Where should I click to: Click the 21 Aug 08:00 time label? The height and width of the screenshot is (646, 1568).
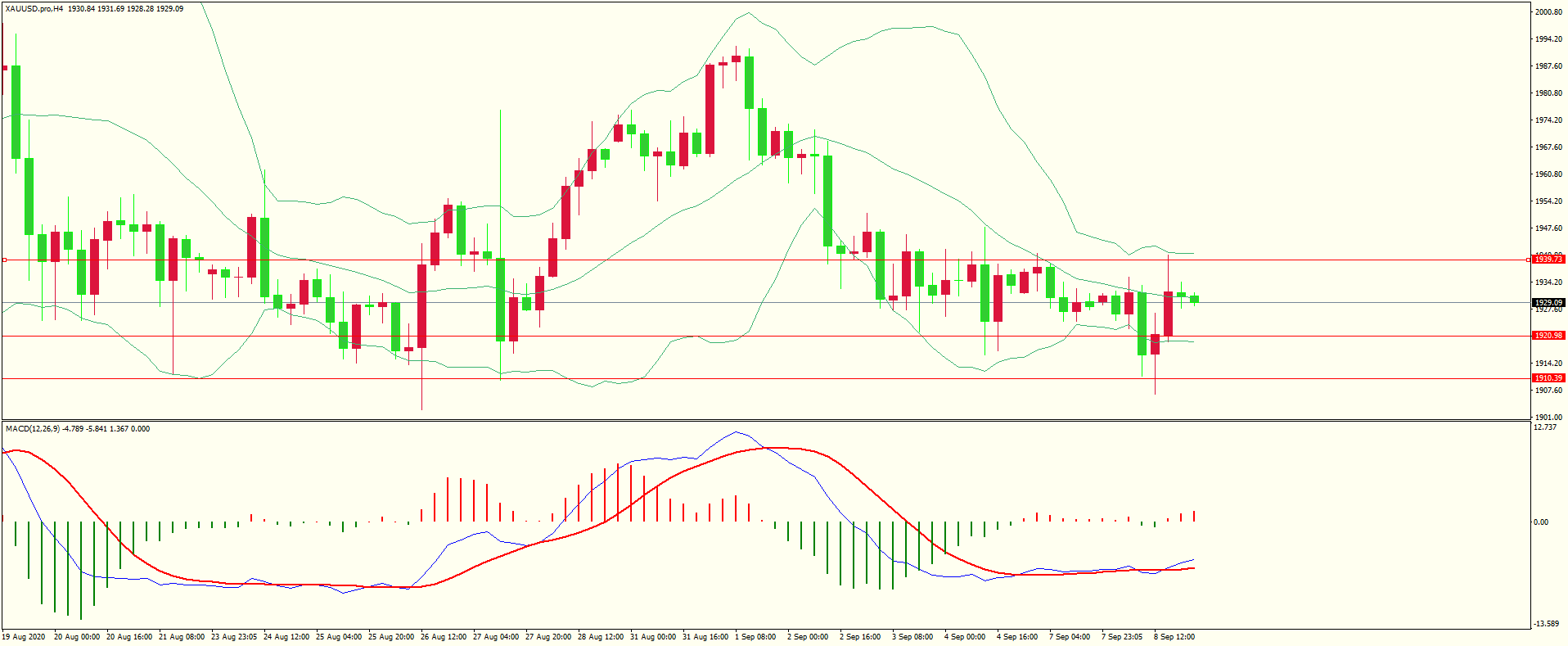tap(182, 637)
